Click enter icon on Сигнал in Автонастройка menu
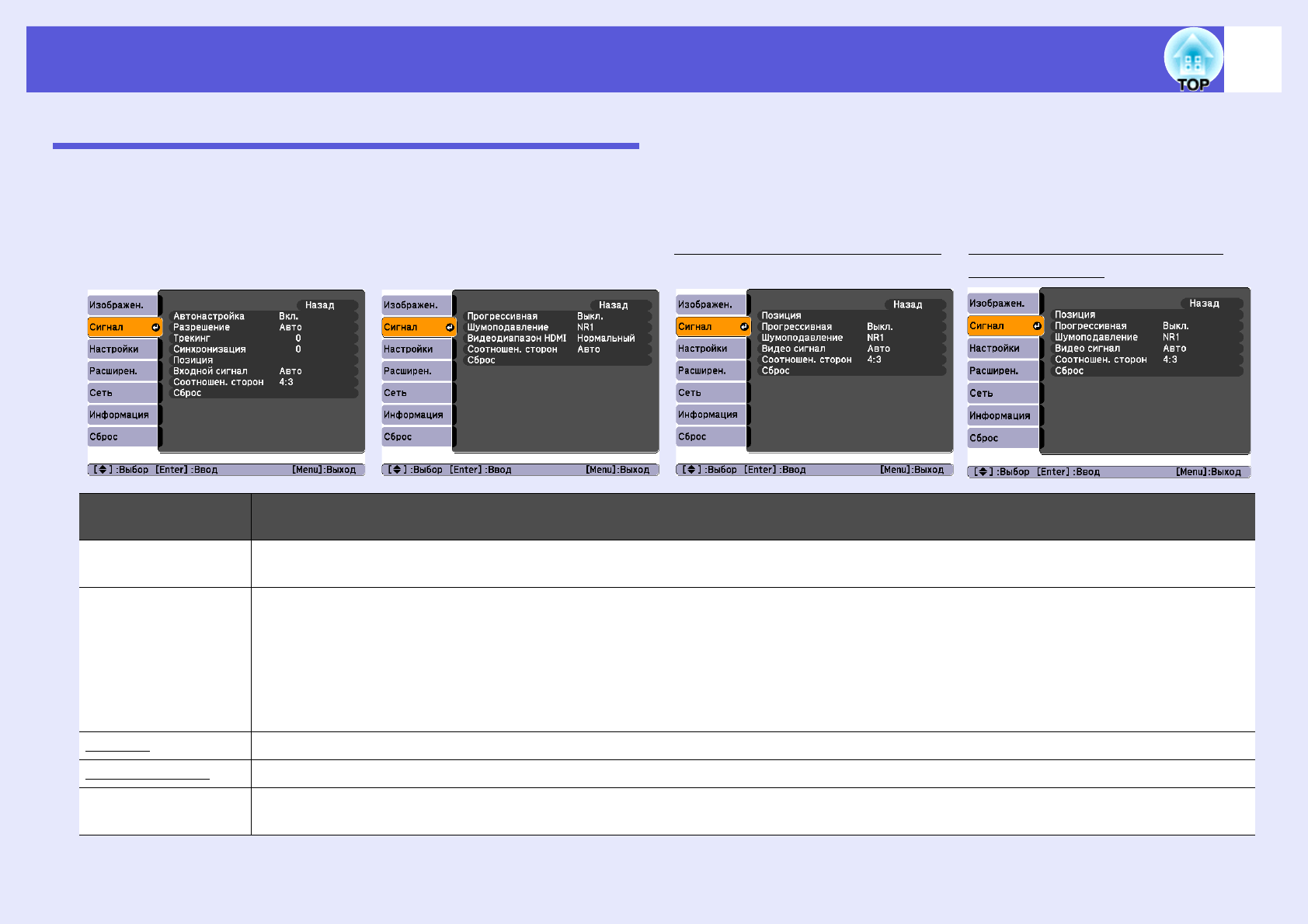1308x924 pixels. point(155,328)
